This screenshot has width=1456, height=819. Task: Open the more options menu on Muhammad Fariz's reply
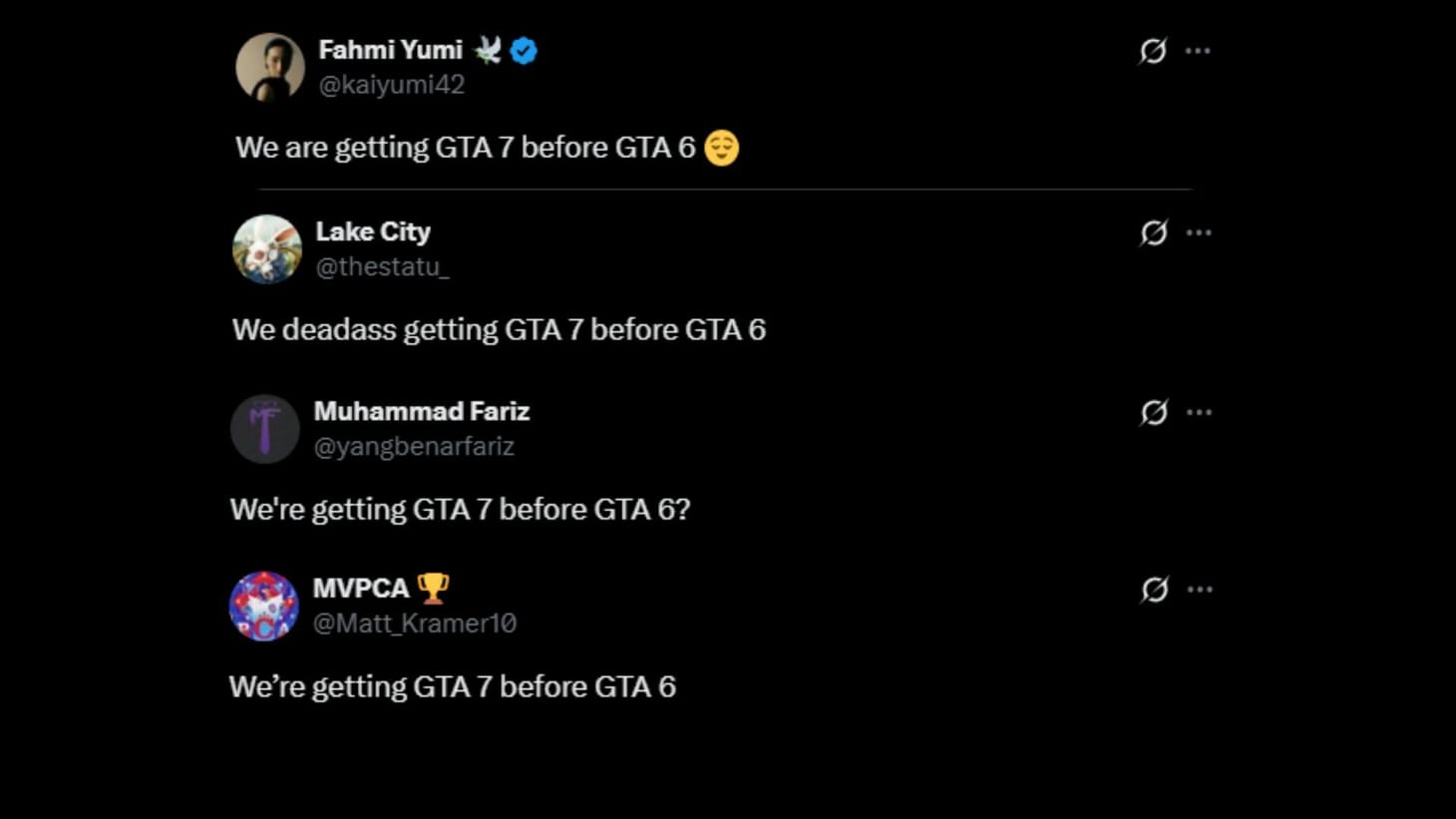pos(1200,410)
